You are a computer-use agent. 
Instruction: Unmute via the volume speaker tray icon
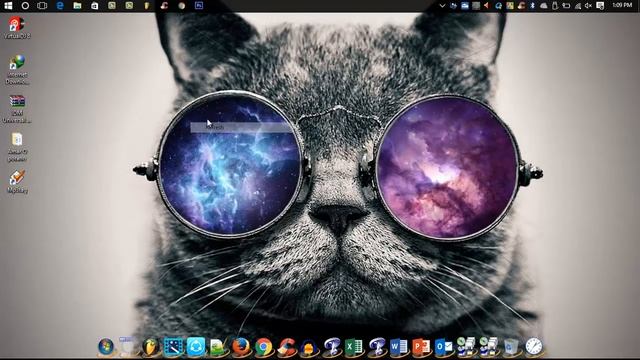coord(588,6)
